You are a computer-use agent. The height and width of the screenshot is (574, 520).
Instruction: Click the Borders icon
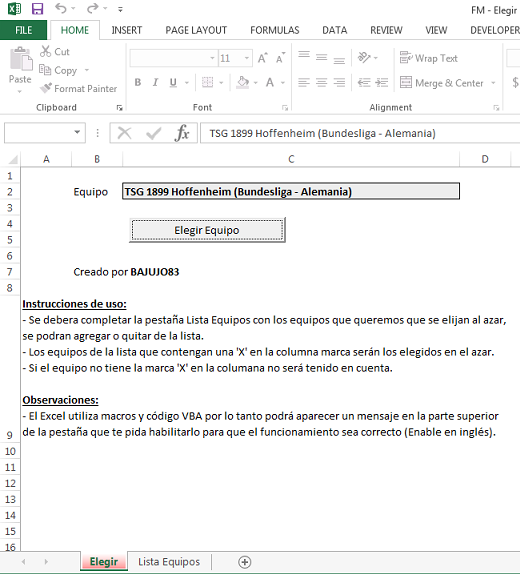(208, 82)
